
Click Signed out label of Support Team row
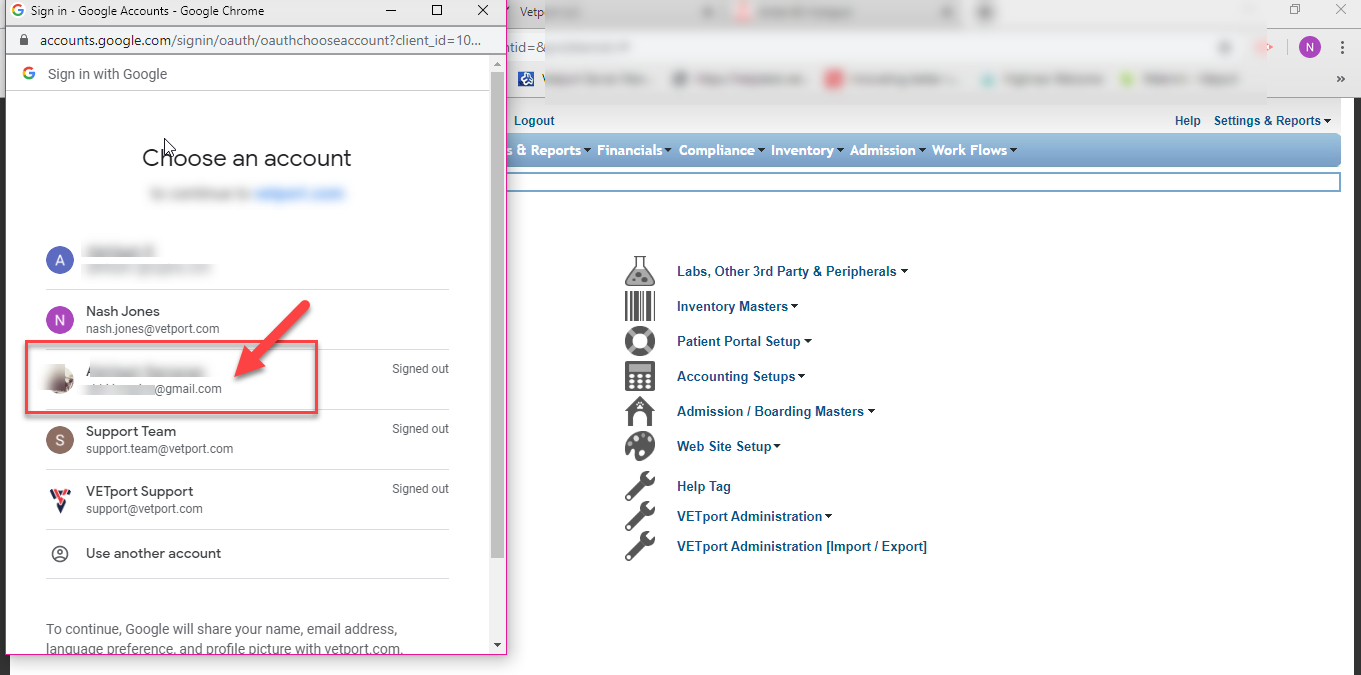(x=420, y=429)
